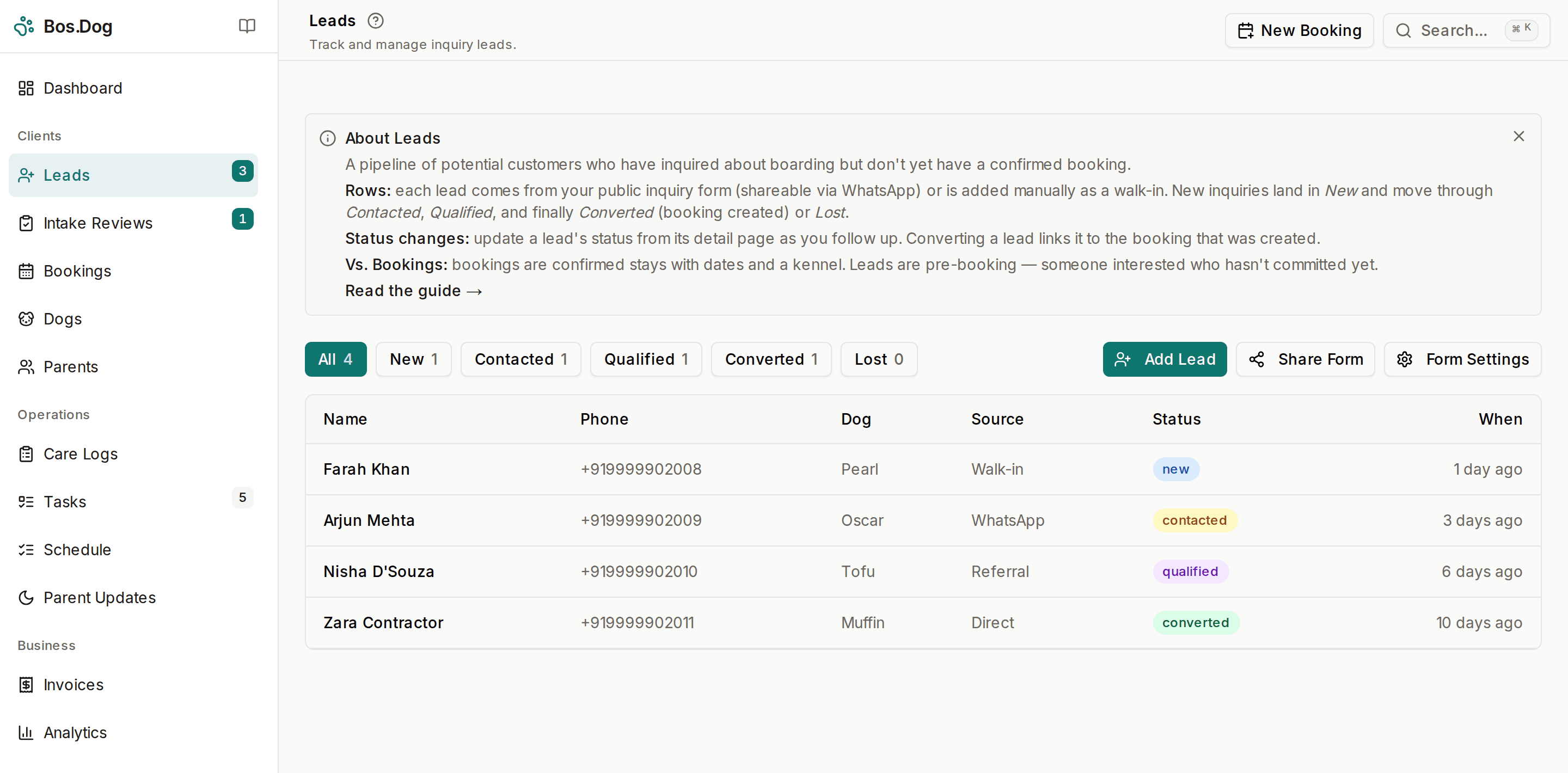The height and width of the screenshot is (773, 1568).
Task: Follow the Read the guide link
Action: click(413, 292)
